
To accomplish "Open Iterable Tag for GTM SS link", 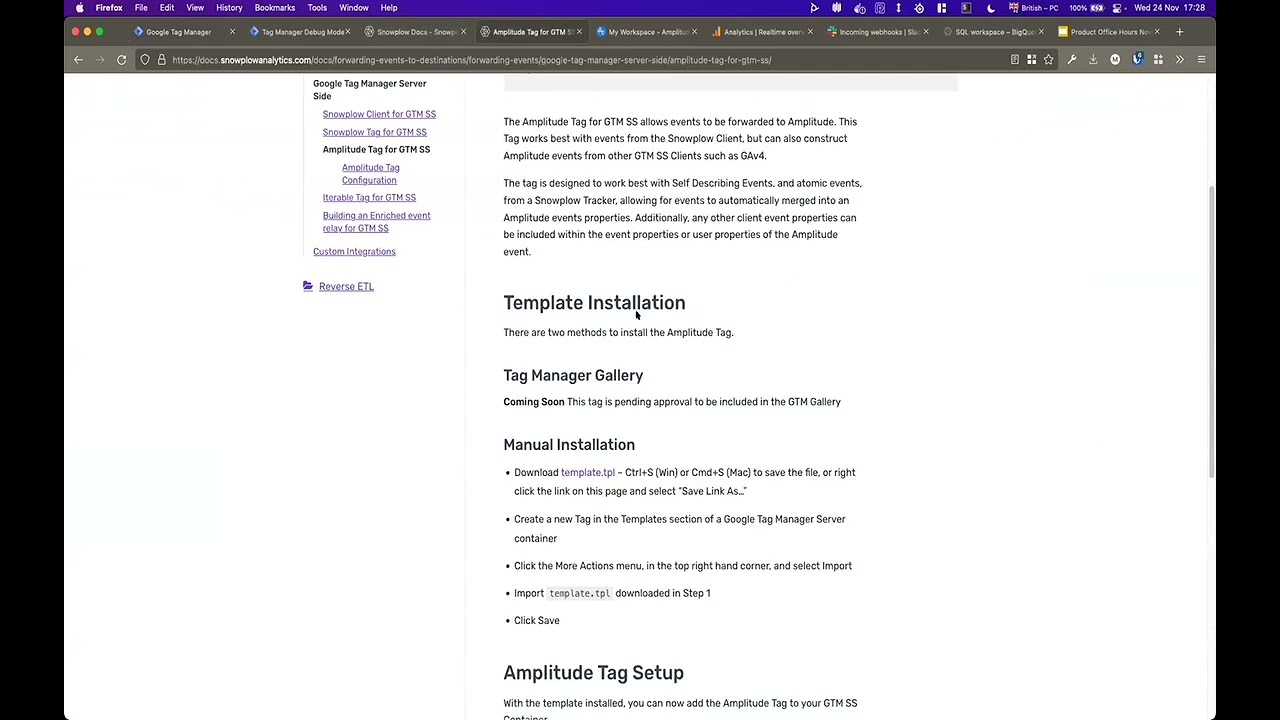I will click(369, 197).
